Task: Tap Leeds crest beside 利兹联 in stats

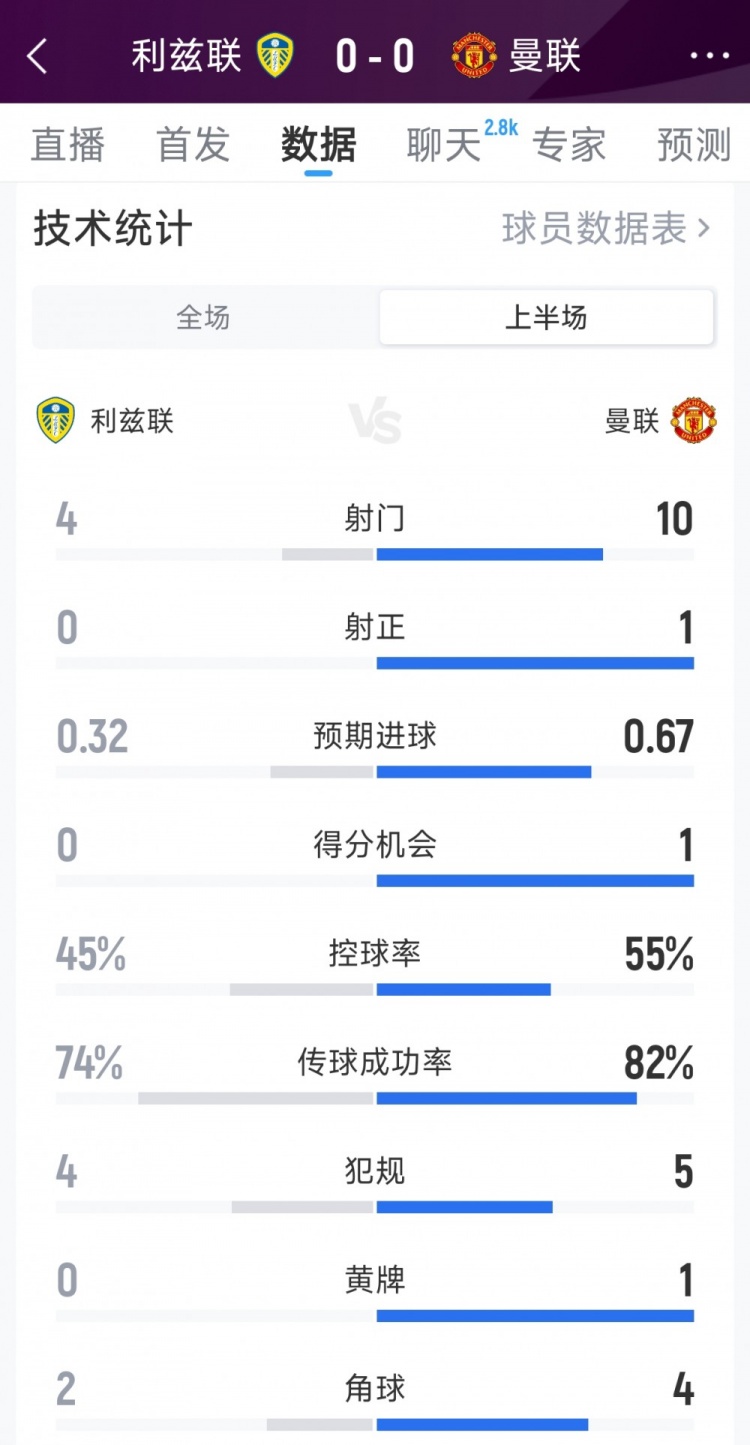Action: point(56,420)
